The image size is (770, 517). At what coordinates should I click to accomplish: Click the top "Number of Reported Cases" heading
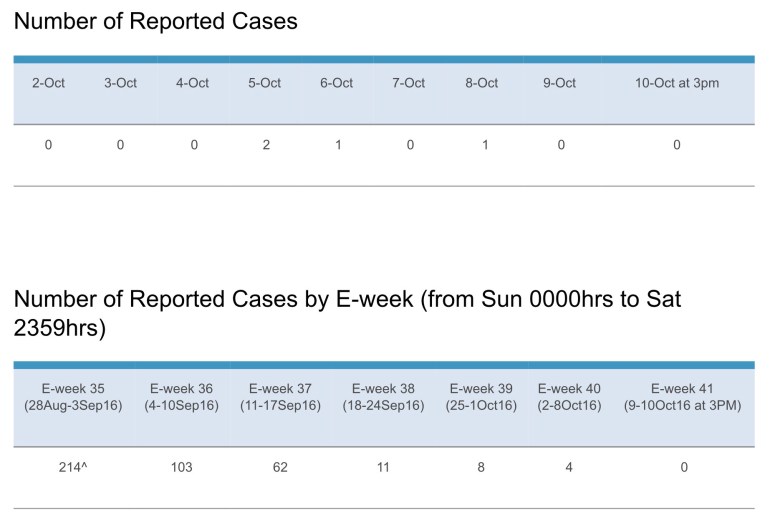pyautogui.click(x=155, y=21)
